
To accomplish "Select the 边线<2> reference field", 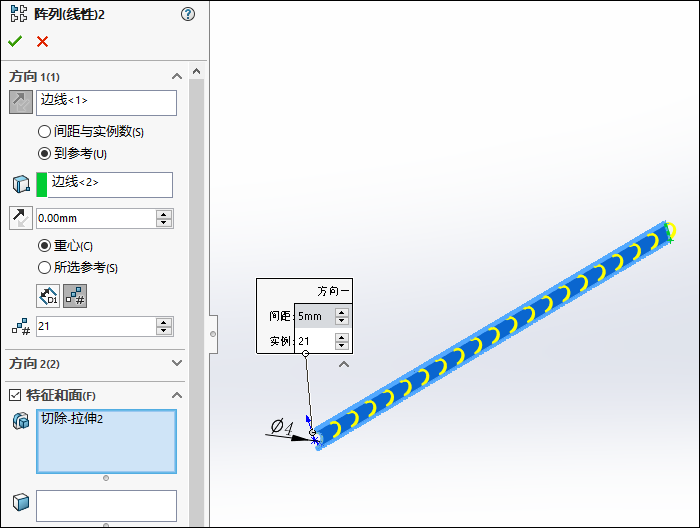I will [x=110, y=185].
